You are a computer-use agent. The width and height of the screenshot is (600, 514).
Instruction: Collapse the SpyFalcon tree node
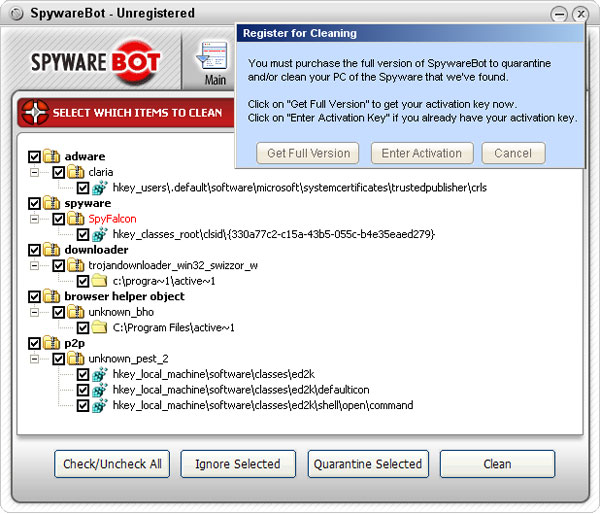34,219
